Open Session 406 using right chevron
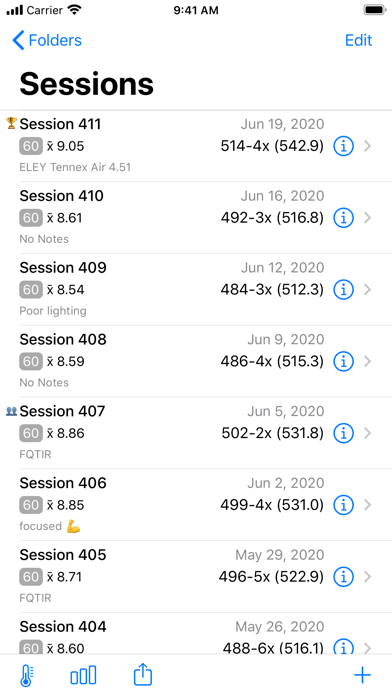The height and width of the screenshot is (696, 392). 367,505
